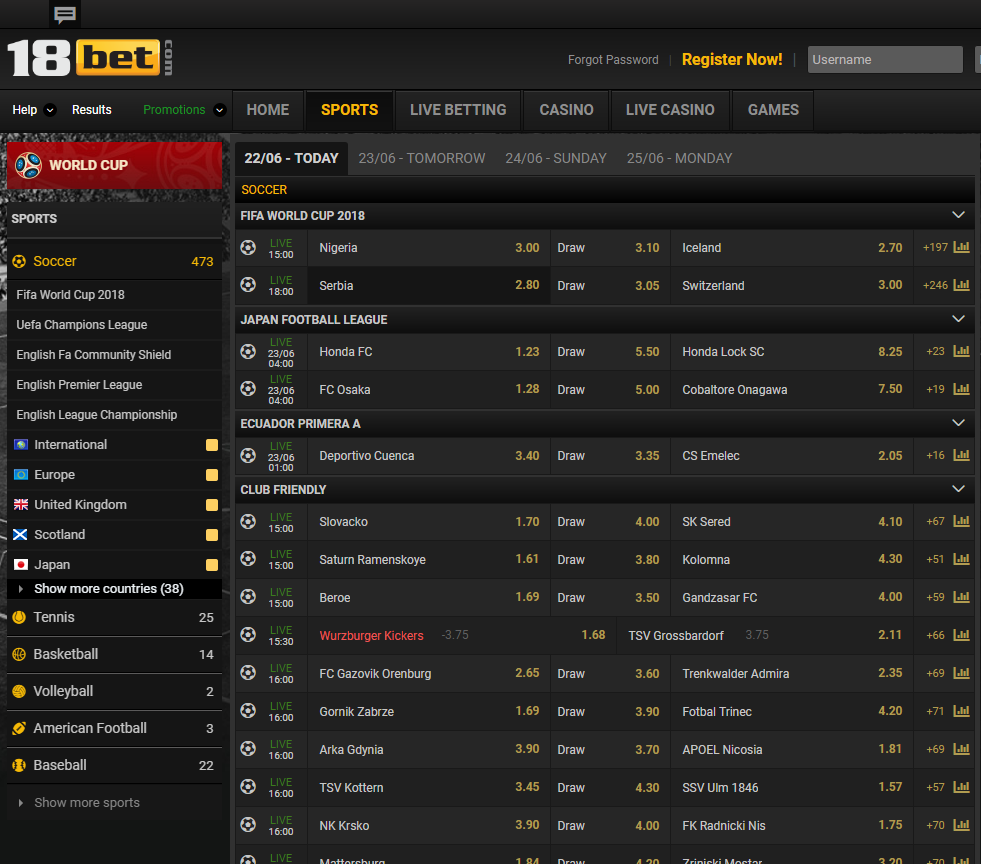Expand Show more countries (38)
This screenshot has width=981, height=864.
[109, 589]
